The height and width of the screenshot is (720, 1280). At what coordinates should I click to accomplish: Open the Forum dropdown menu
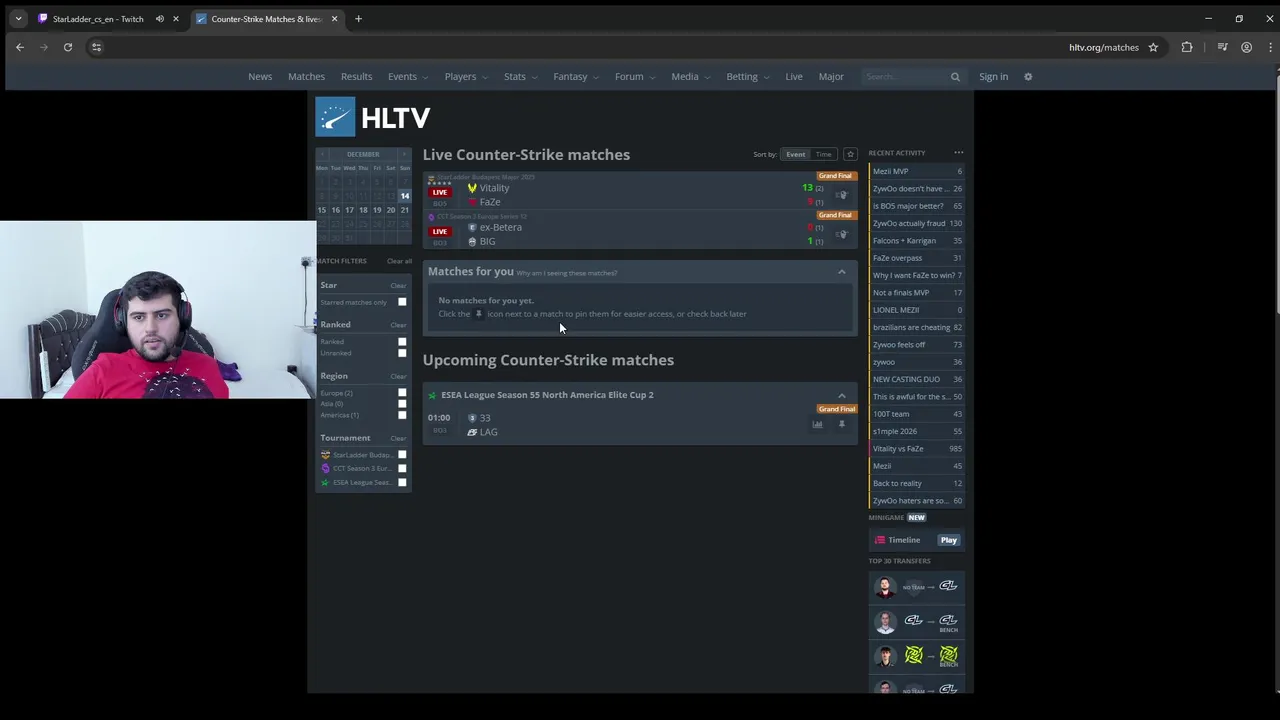(634, 77)
